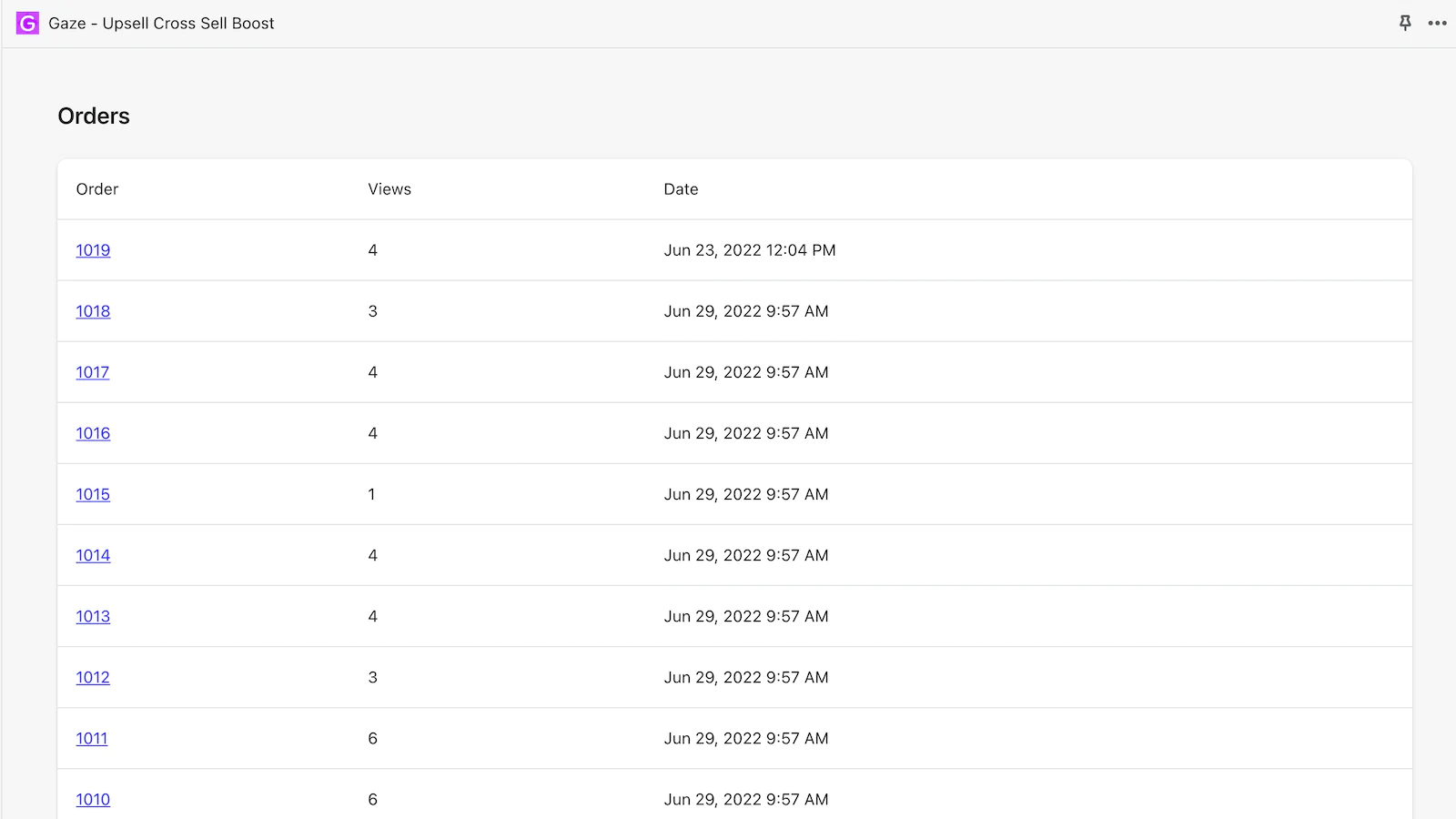Open the 1011 order link
This screenshot has width=1456, height=819.
click(92, 738)
